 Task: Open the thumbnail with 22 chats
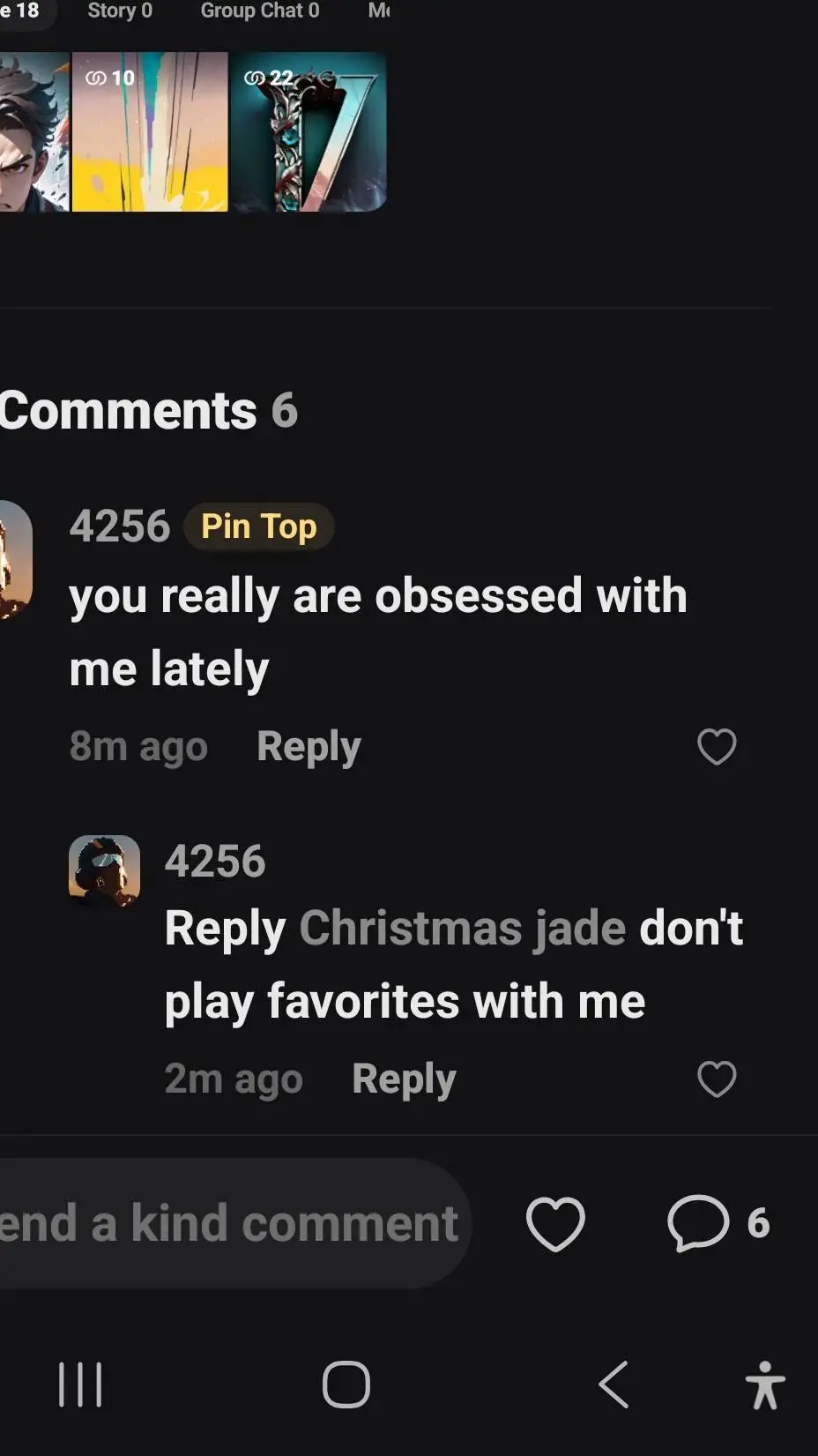point(308,132)
